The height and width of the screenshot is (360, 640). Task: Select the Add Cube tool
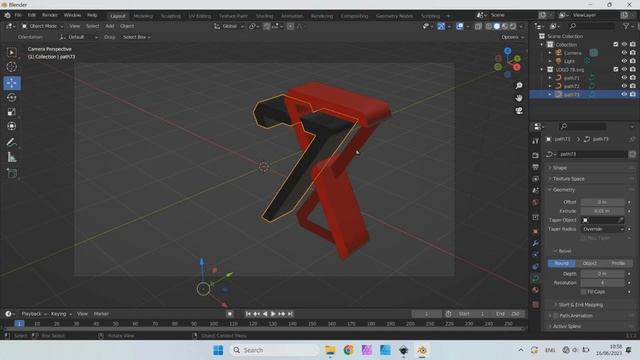point(11,173)
